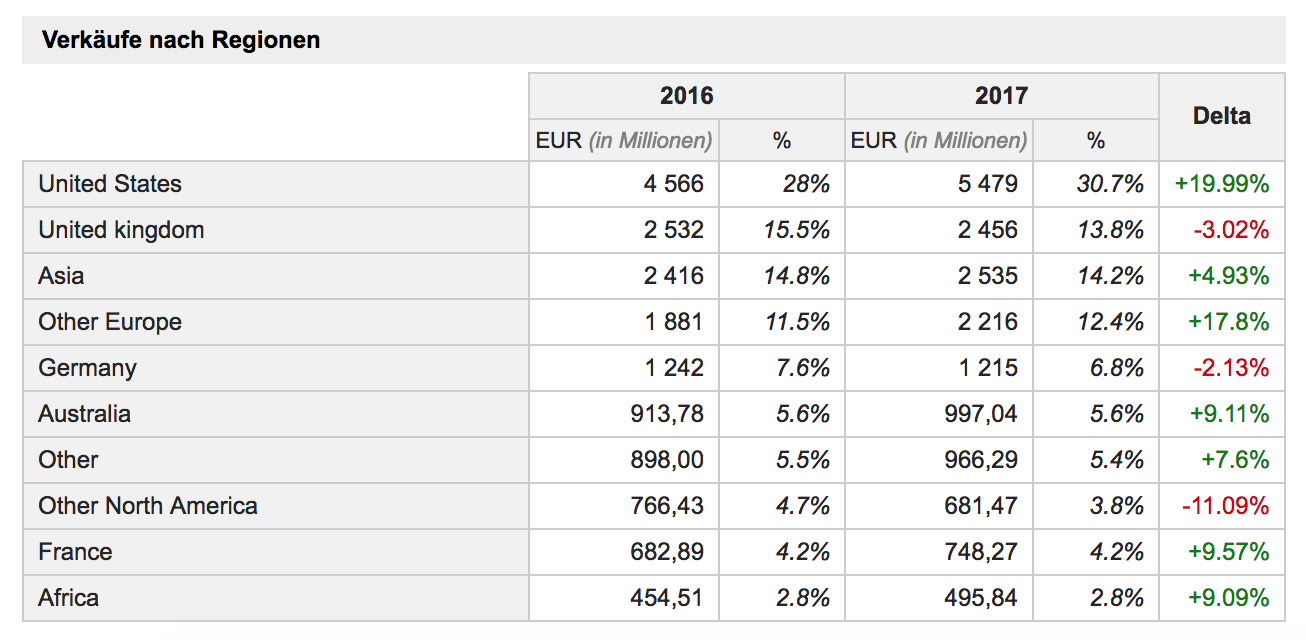Select the France row label

pyautogui.click(x=75, y=552)
